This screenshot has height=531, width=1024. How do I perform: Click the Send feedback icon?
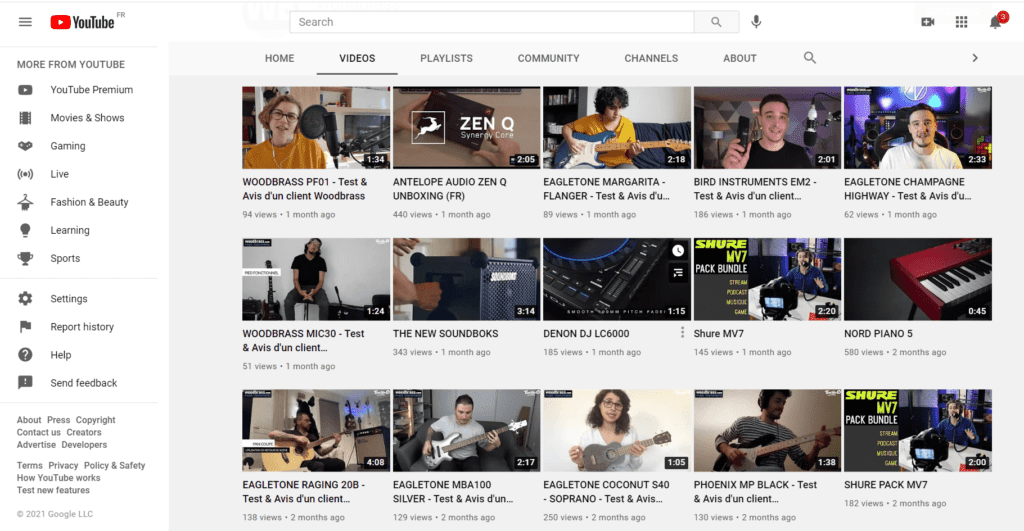tap(25, 383)
